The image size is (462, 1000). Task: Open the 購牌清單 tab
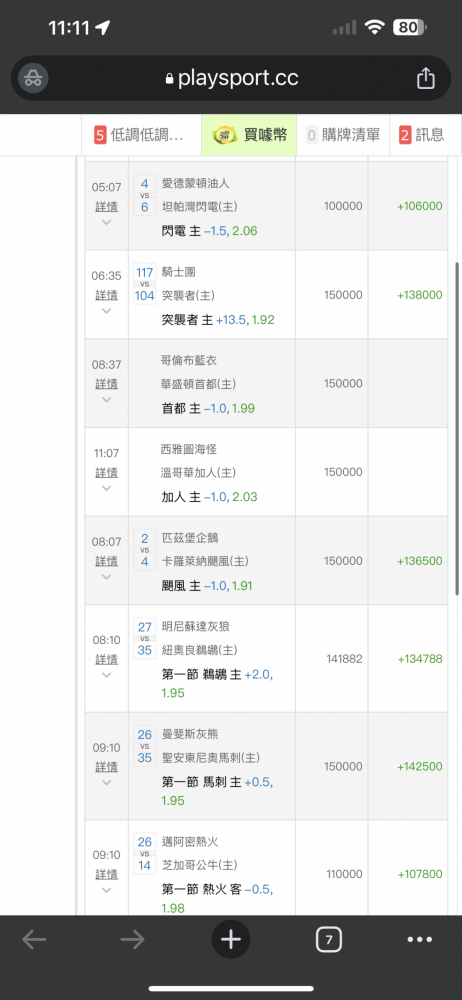(x=343, y=135)
